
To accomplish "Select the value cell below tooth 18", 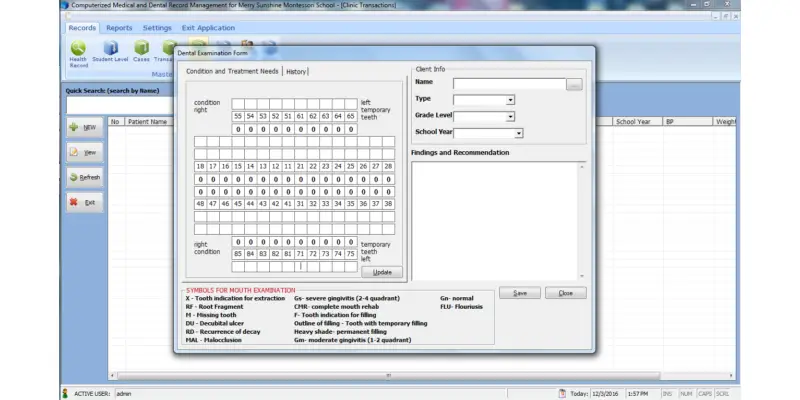I will [x=201, y=179].
